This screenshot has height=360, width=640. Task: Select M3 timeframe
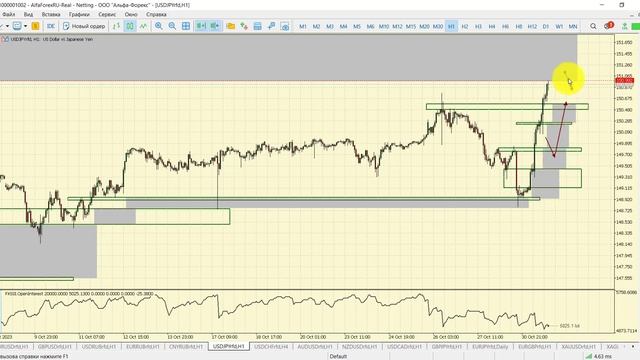(330, 26)
